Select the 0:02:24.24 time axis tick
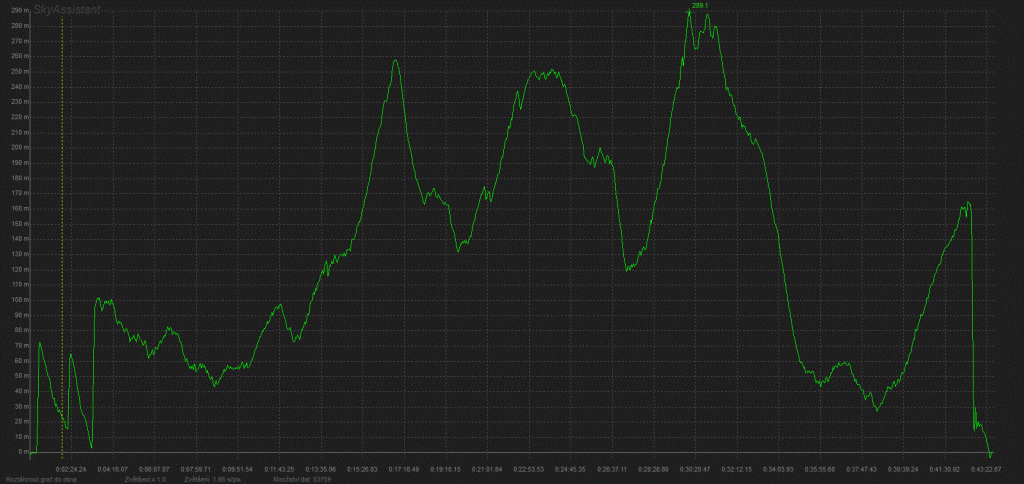This screenshot has height=484, width=1024. point(71,467)
